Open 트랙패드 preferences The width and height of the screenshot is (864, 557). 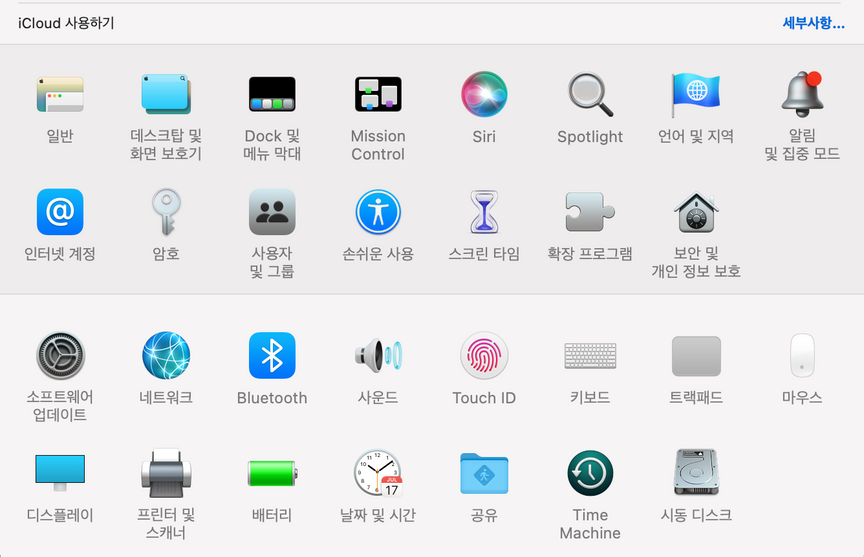click(696, 356)
